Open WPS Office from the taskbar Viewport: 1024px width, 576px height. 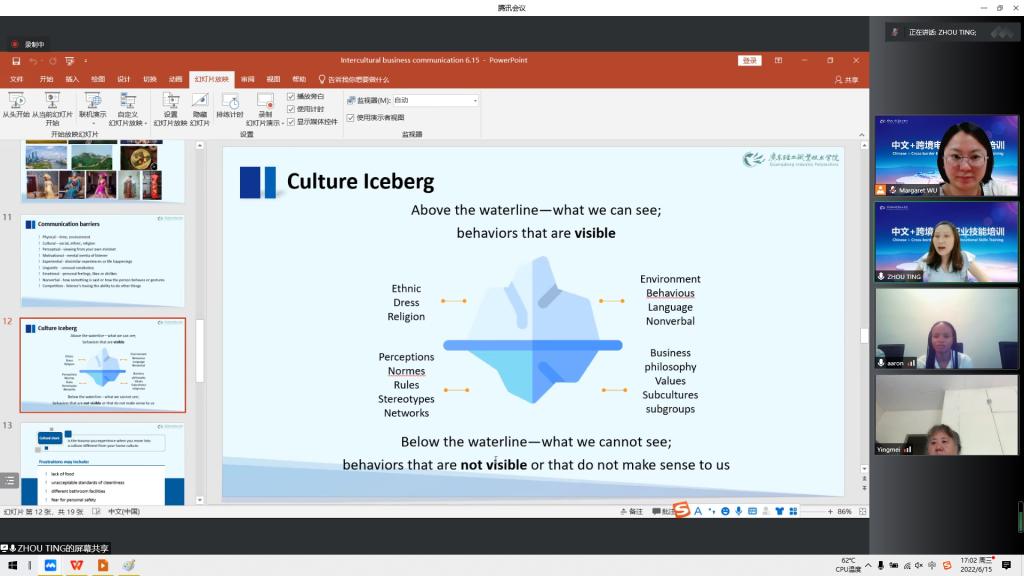76,565
